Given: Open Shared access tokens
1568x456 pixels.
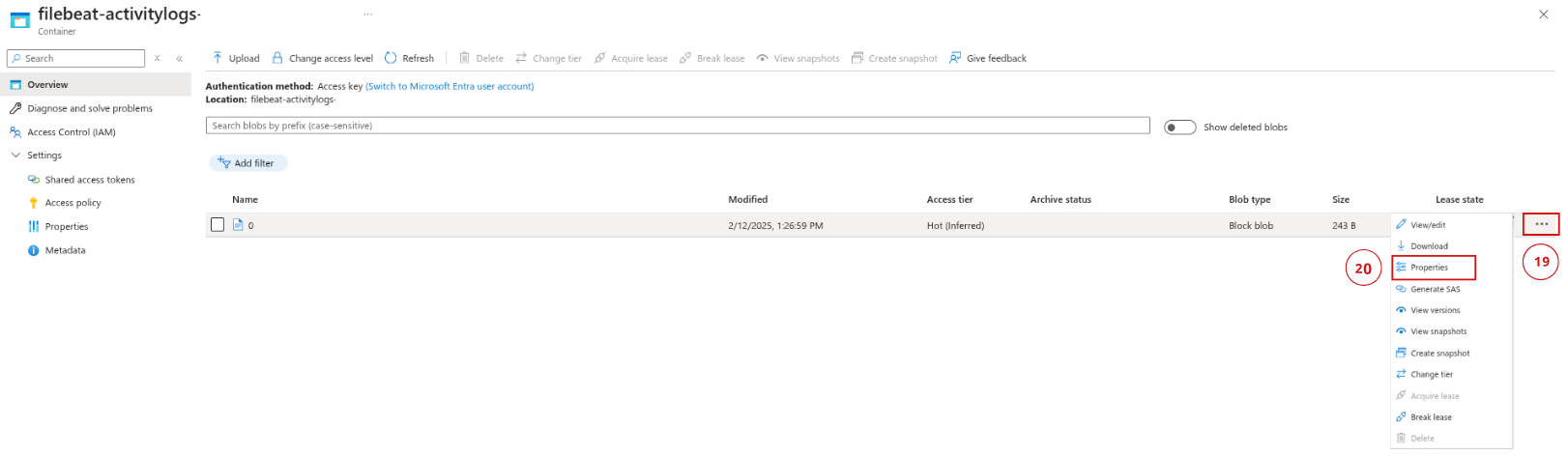Looking at the screenshot, I should (89, 180).
